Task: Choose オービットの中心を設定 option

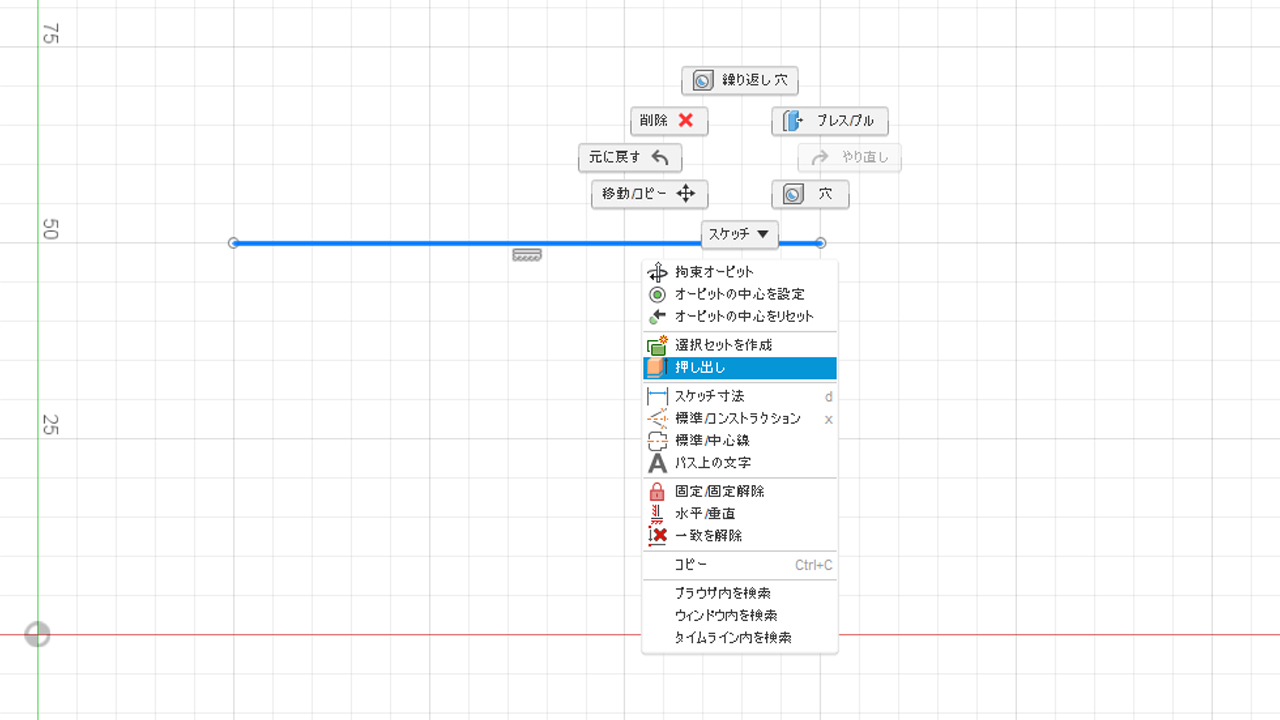Action: pyautogui.click(x=739, y=294)
